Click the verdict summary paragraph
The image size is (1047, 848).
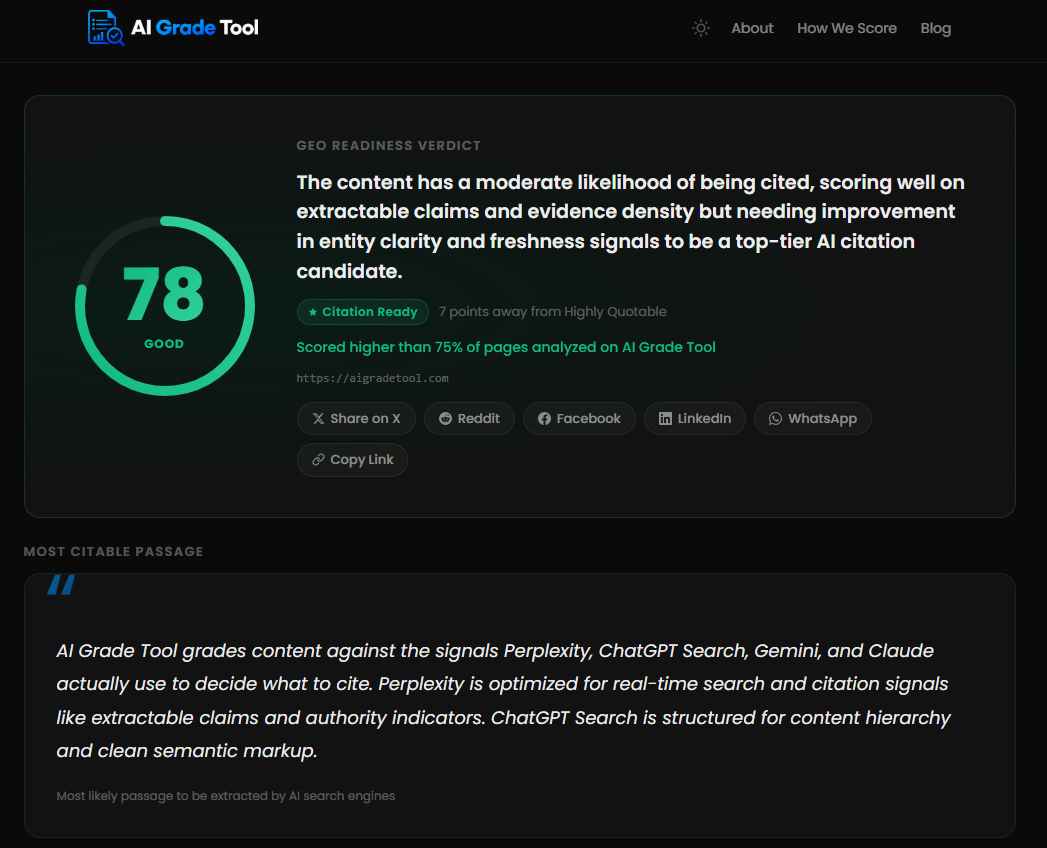tap(630, 226)
